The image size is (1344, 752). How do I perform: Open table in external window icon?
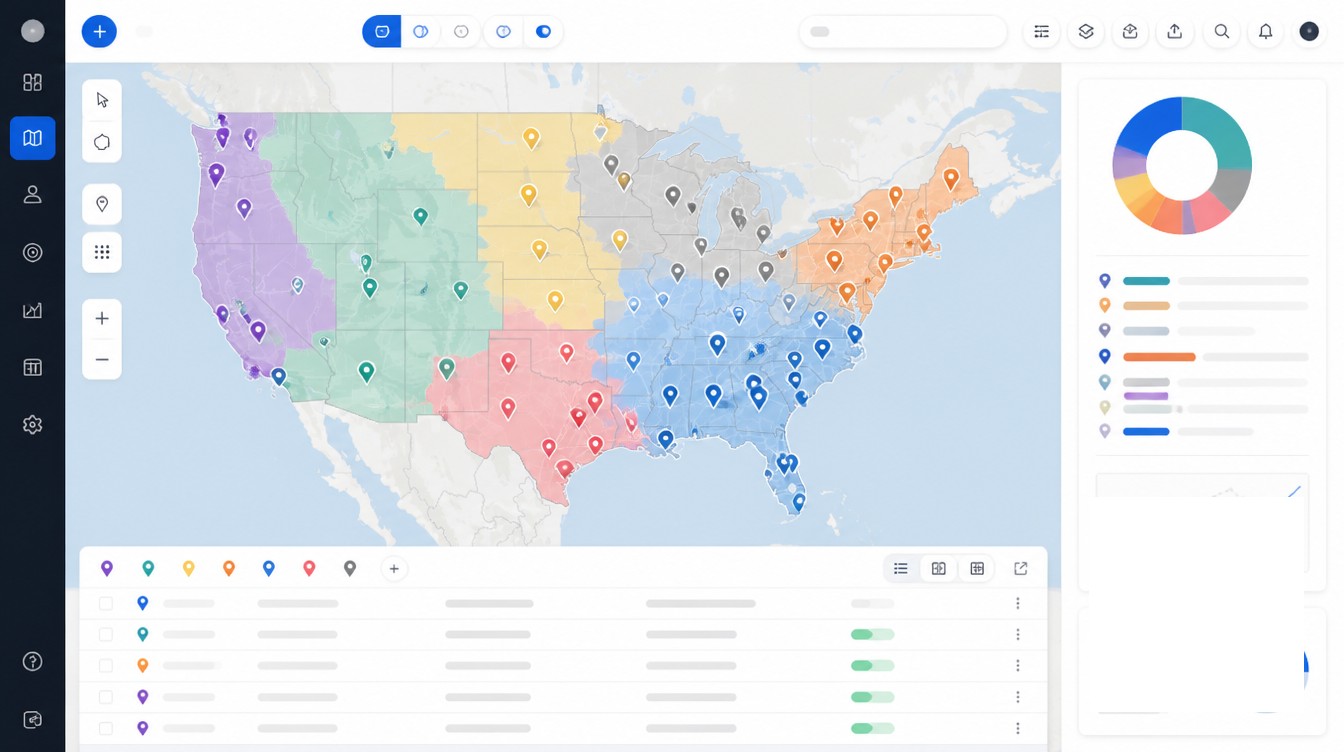pyautogui.click(x=1021, y=568)
